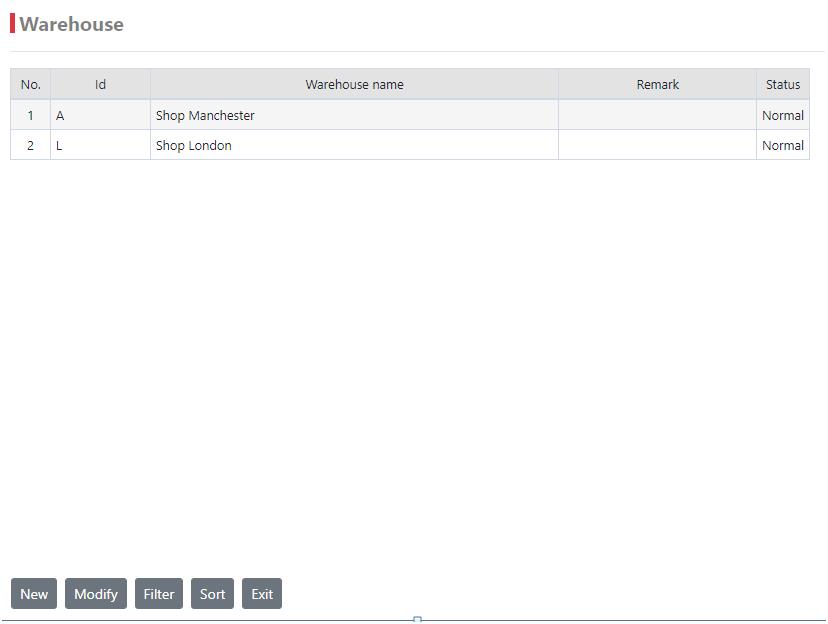Click the No. column header

(31, 84)
